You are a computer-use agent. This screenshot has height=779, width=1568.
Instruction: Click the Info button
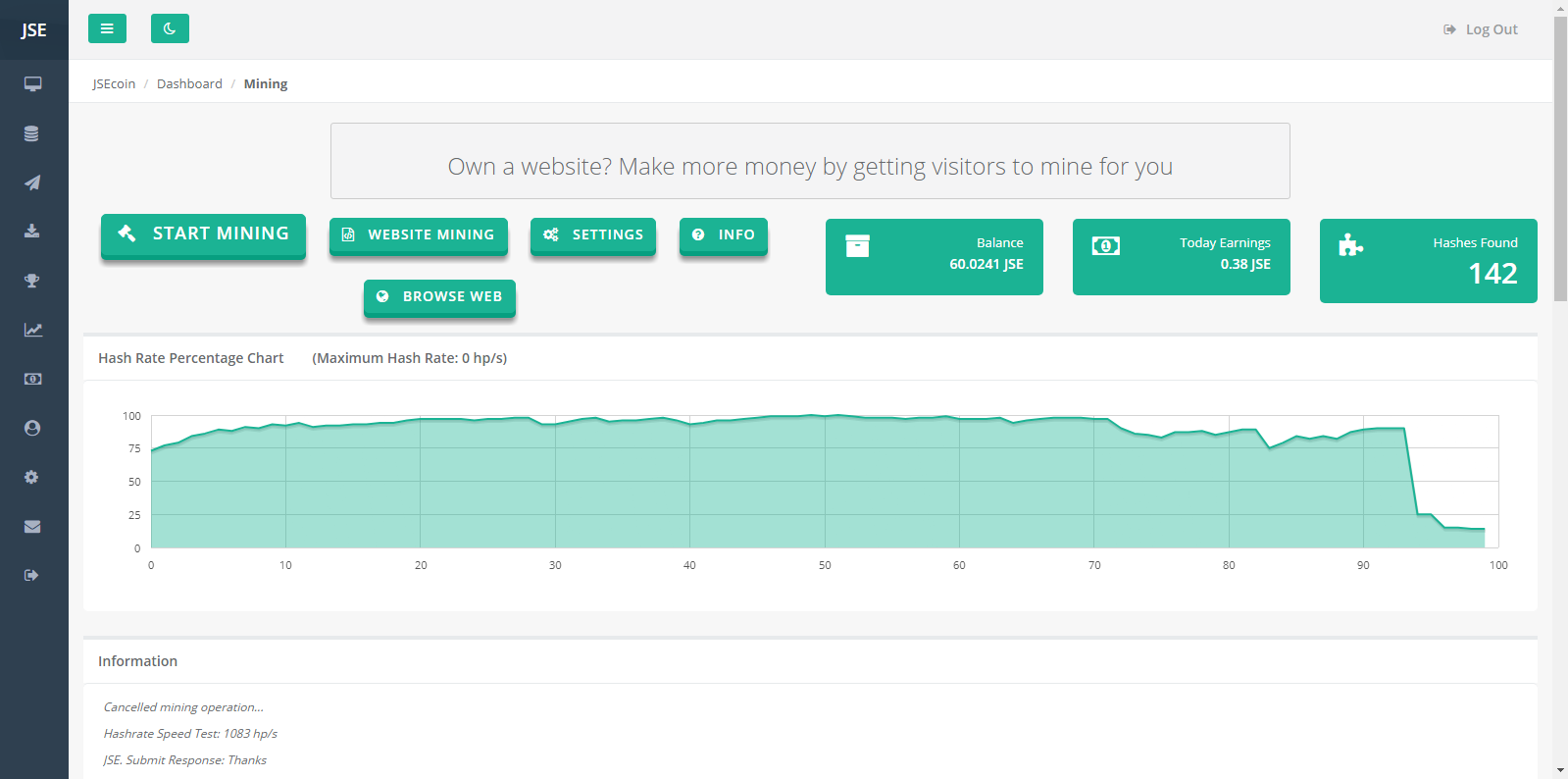point(724,234)
